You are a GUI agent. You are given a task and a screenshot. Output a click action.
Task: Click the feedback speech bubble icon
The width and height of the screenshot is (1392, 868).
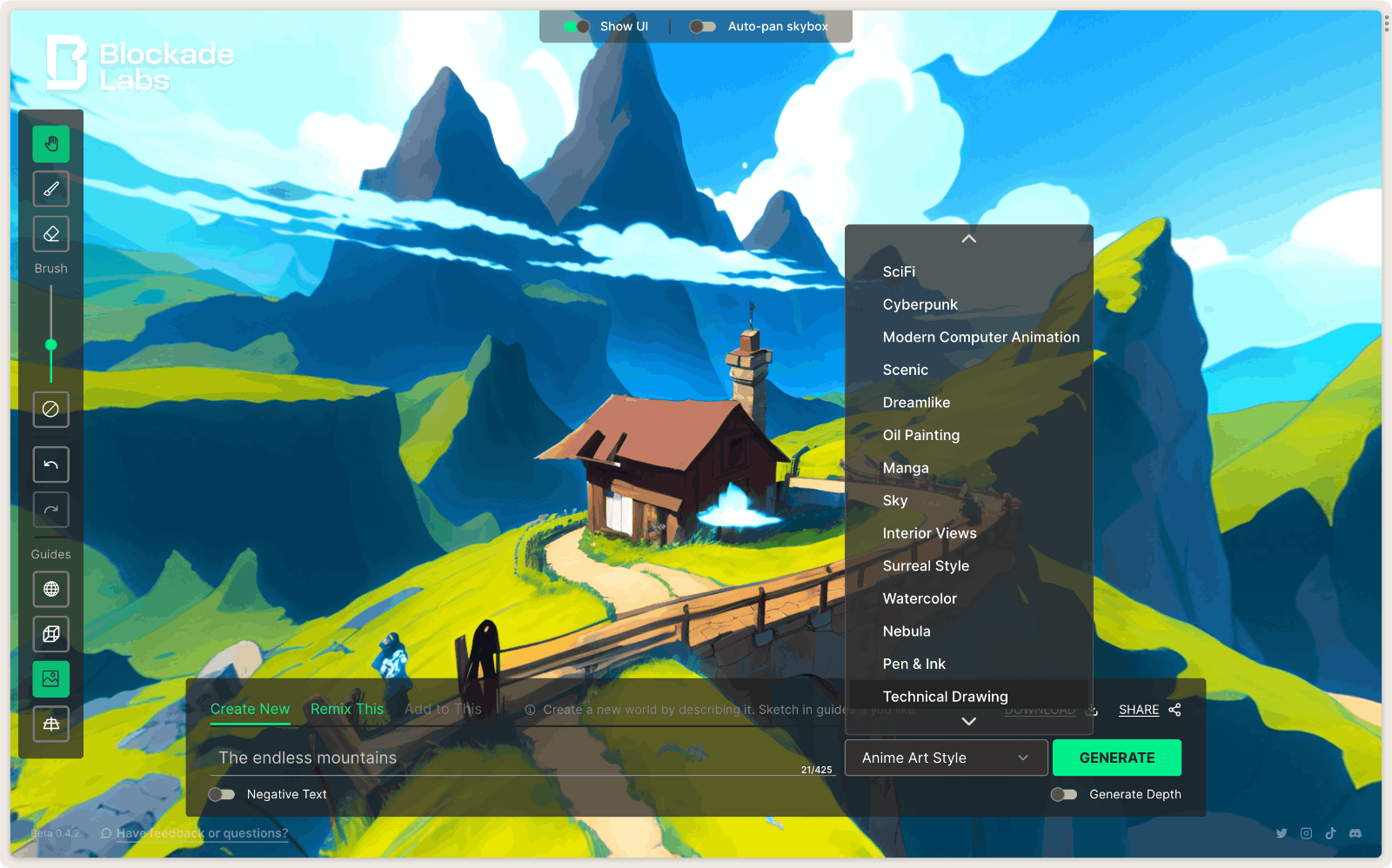[106, 833]
